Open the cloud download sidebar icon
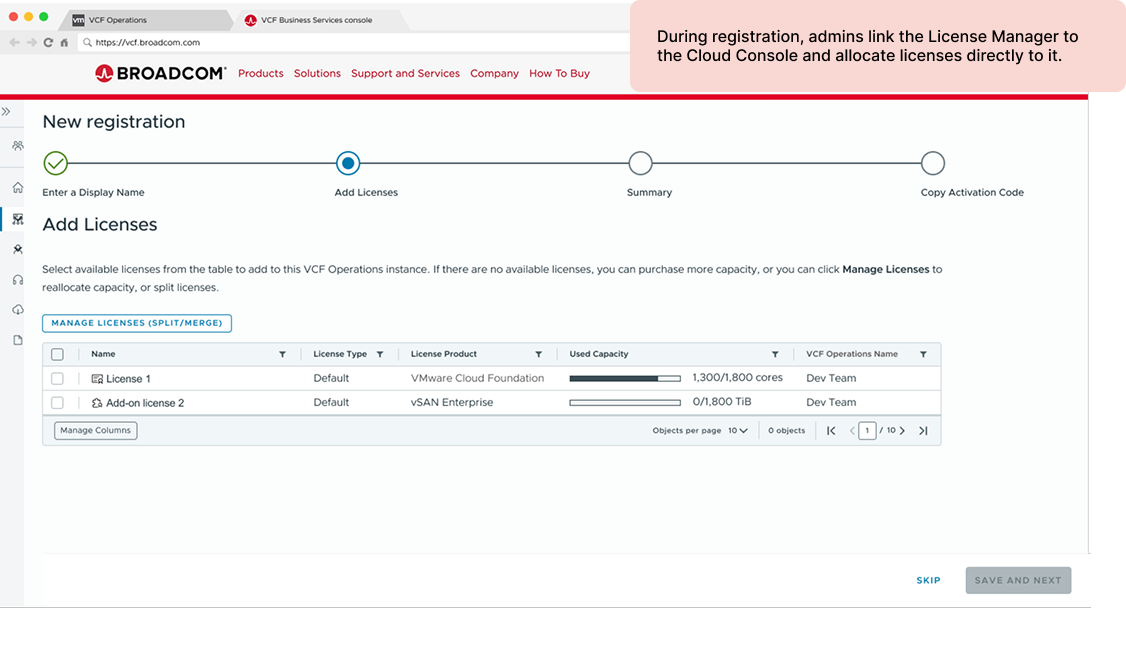The width and height of the screenshot is (1126, 659). click(x=18, y=309)
